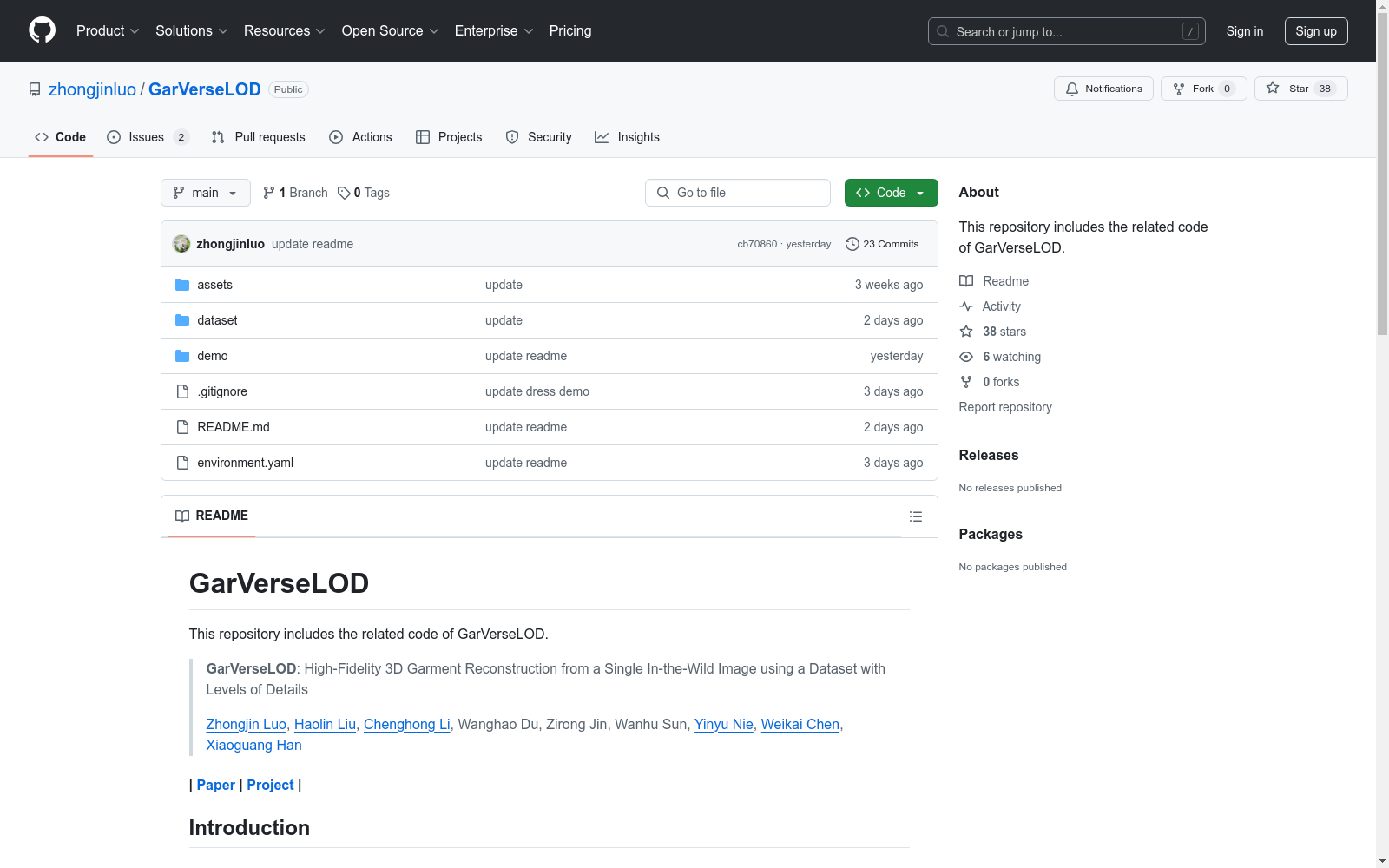Click Report repository link
Image resolution: width=1389 pixels, height=868 pixels.
[1005, 407]
